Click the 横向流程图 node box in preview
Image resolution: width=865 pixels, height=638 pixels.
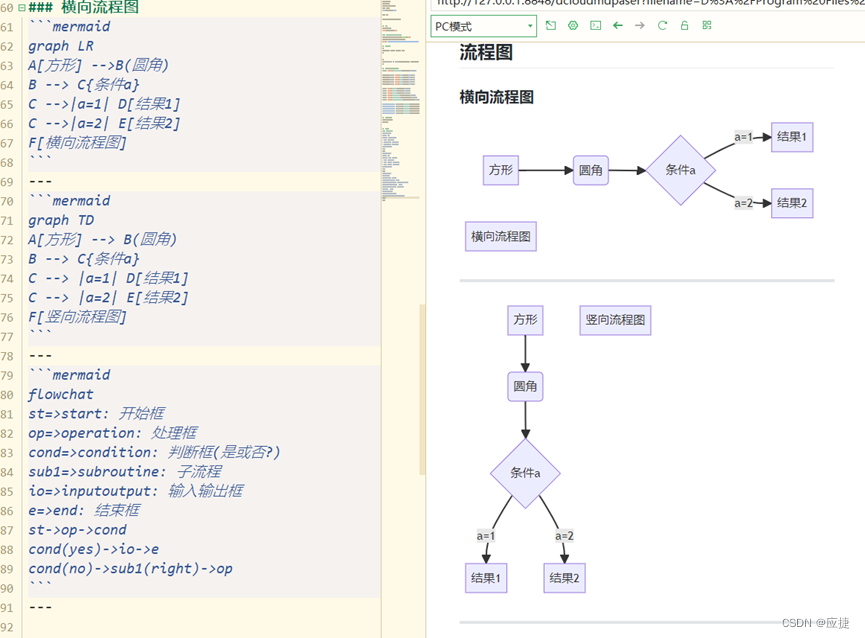501,237
